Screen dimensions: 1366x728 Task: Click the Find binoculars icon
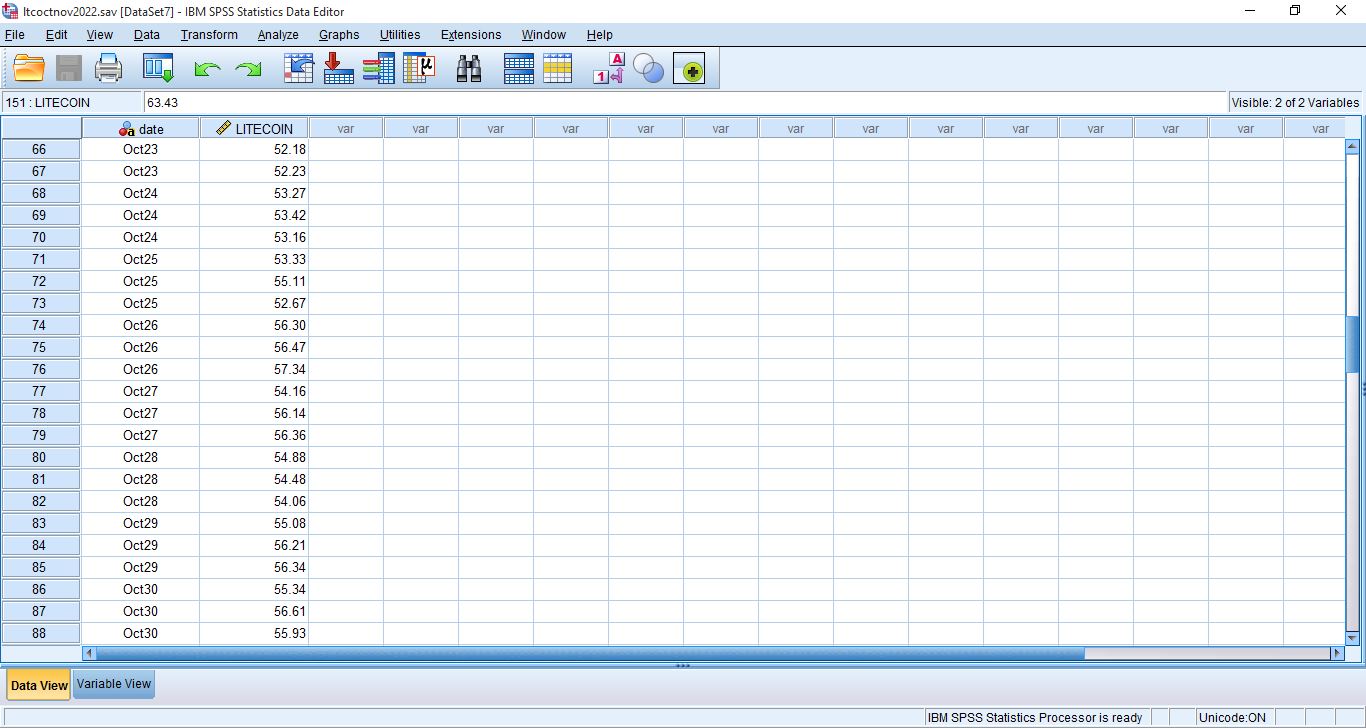pos(469,68)
